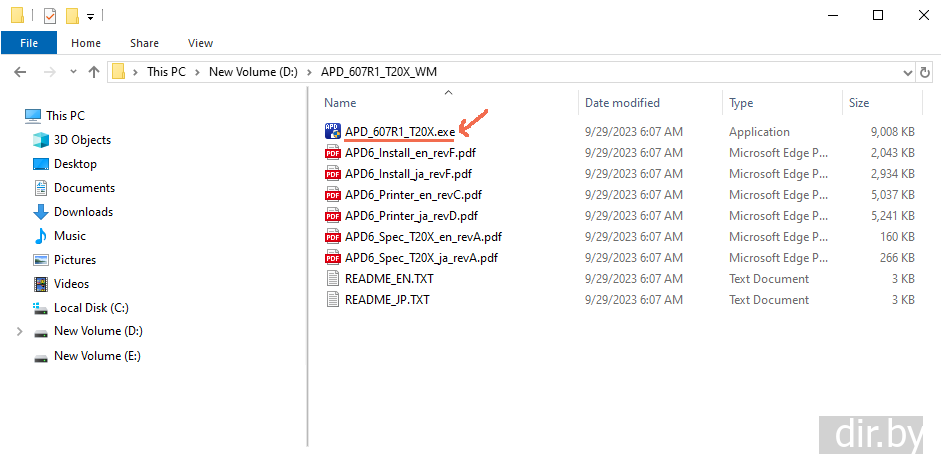Open the File menu
Screen dimensions: 941x463
pos(29,43)
